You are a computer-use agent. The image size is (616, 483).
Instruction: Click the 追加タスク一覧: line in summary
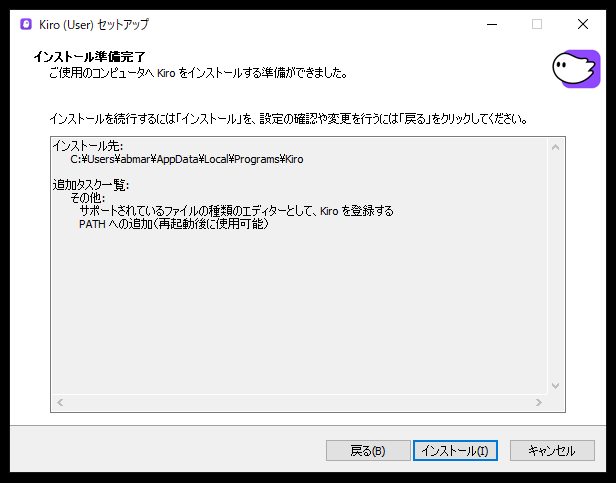point(91,185)
